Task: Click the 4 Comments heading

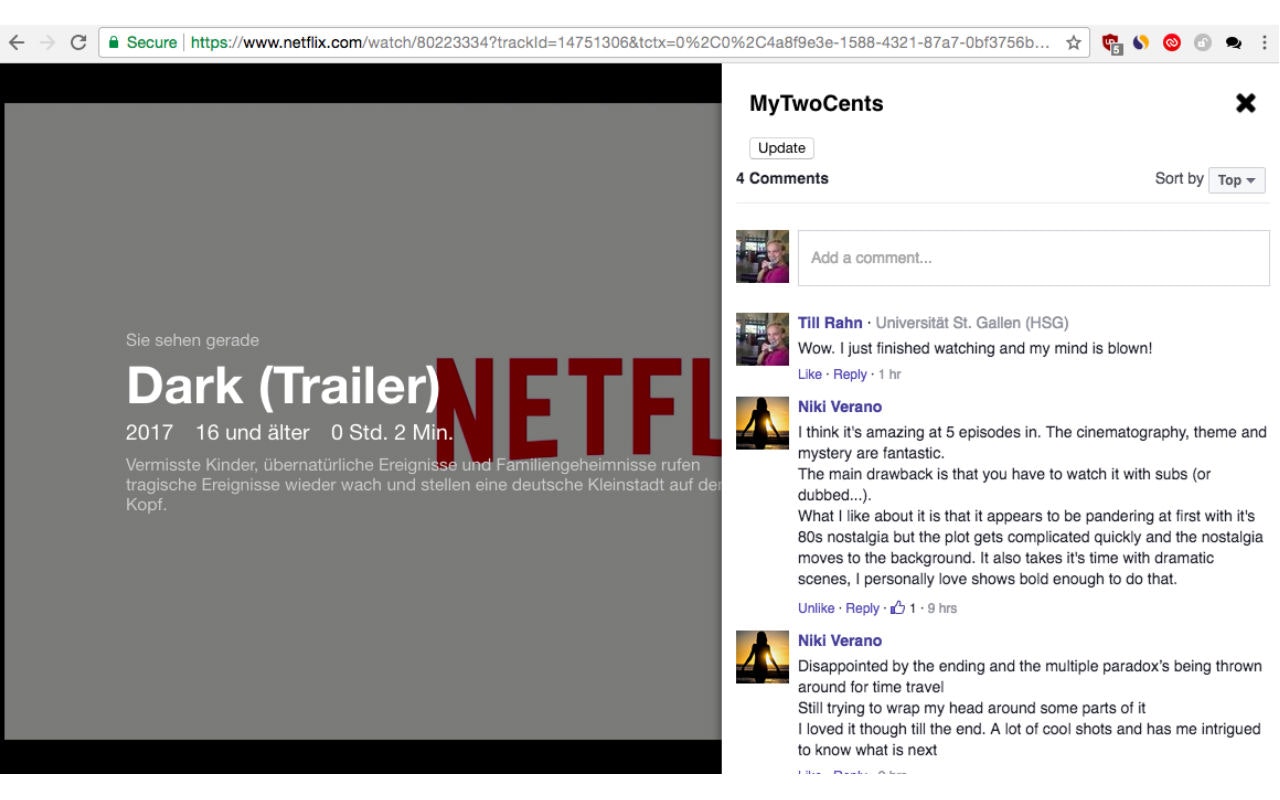Action: pyautogui.click(x=782, y=178)
